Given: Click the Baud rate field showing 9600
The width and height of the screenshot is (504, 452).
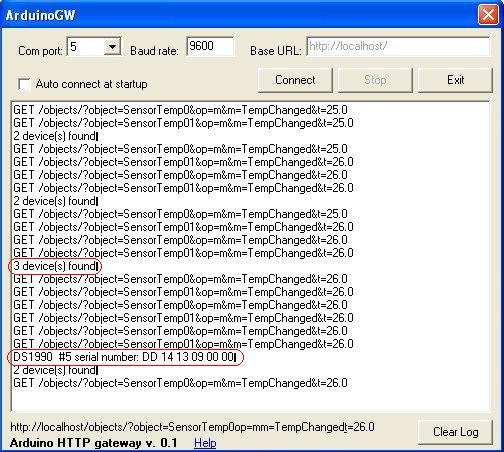Looking at the screenshot, I should (x=210, y=46).
